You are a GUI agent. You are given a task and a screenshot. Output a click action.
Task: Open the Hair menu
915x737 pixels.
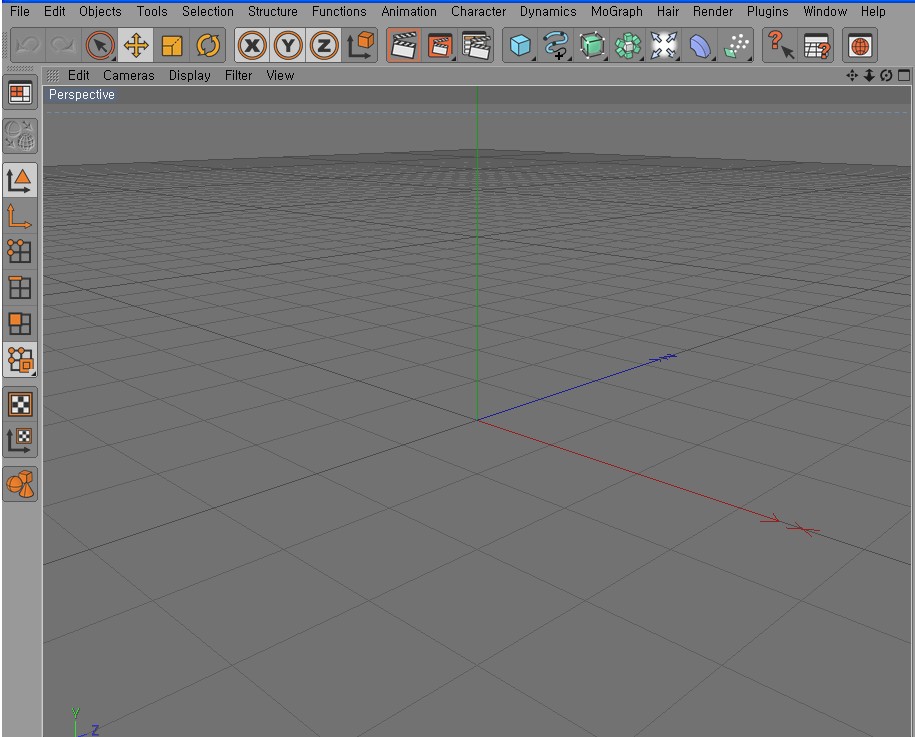[x=668, y=11]
